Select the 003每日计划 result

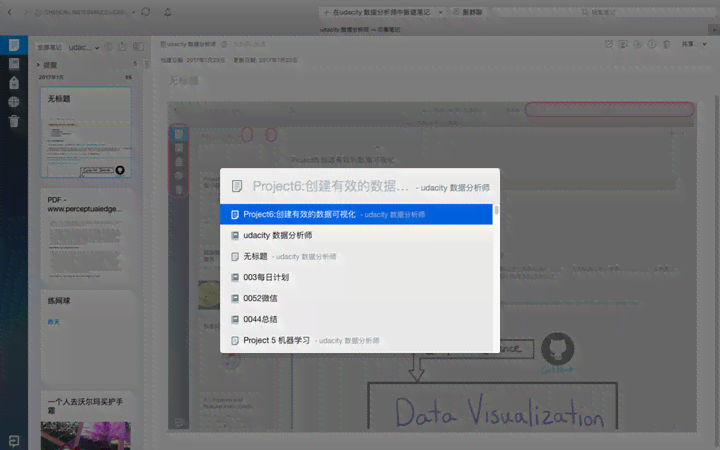tap(356, 277)
